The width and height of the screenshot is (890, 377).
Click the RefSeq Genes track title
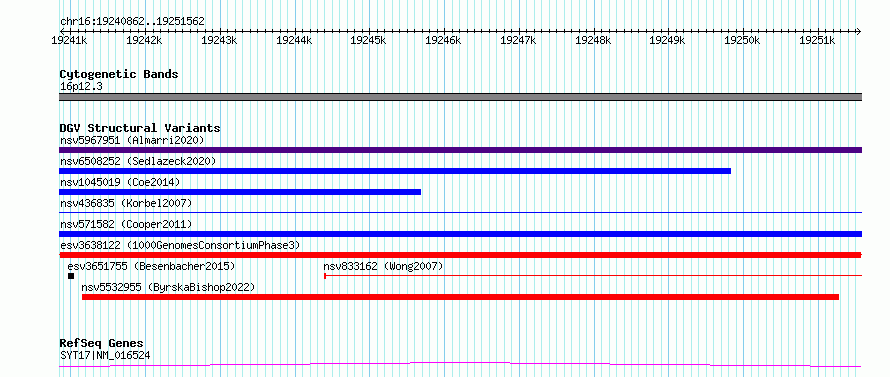click(x=102, y=344)
